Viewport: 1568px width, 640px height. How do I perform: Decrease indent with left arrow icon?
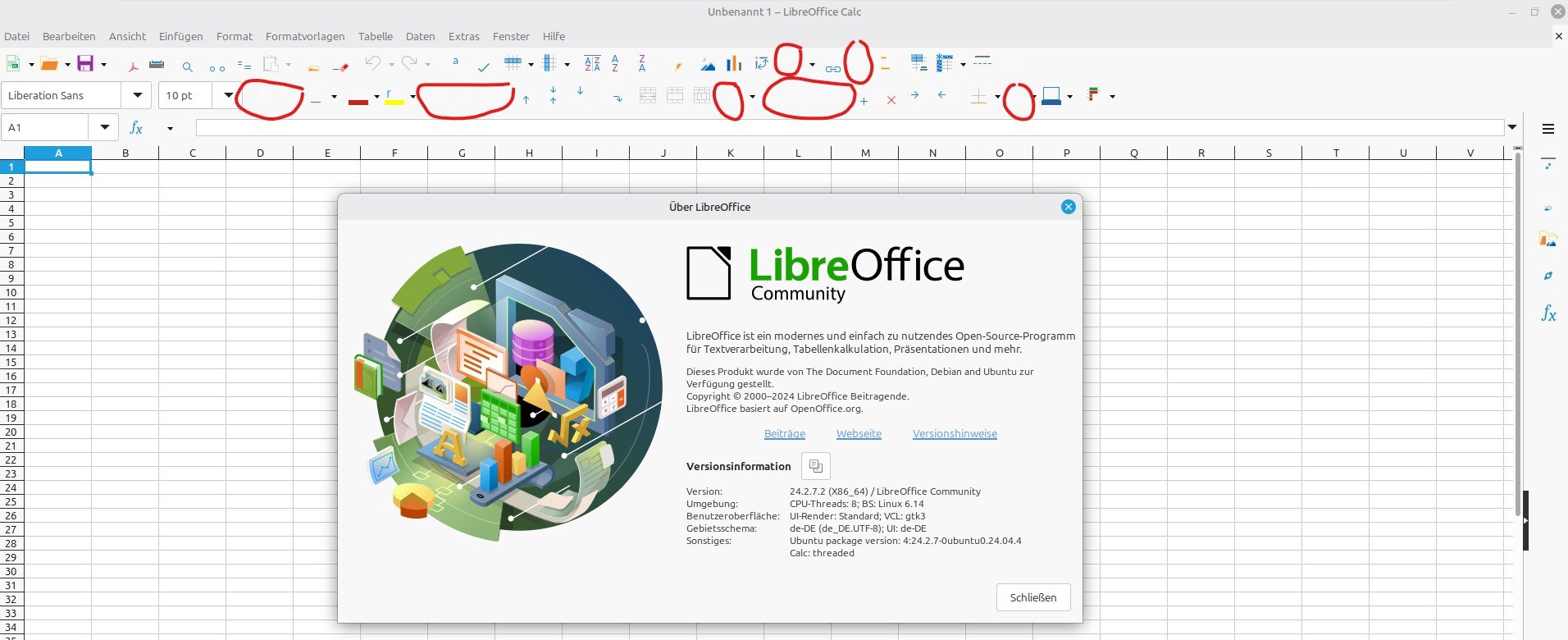(x=942, y=95)
